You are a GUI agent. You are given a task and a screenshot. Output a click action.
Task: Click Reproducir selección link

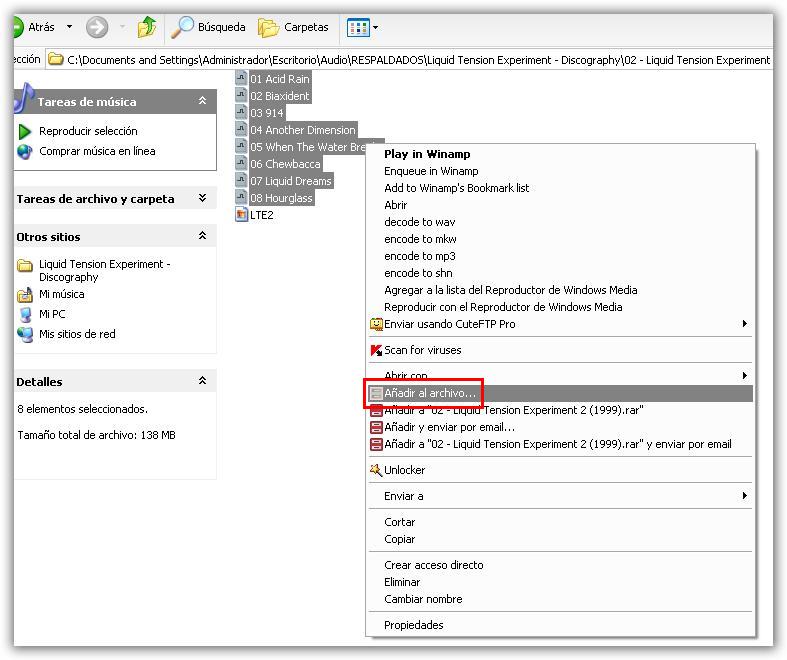click(x=88, y=131)
